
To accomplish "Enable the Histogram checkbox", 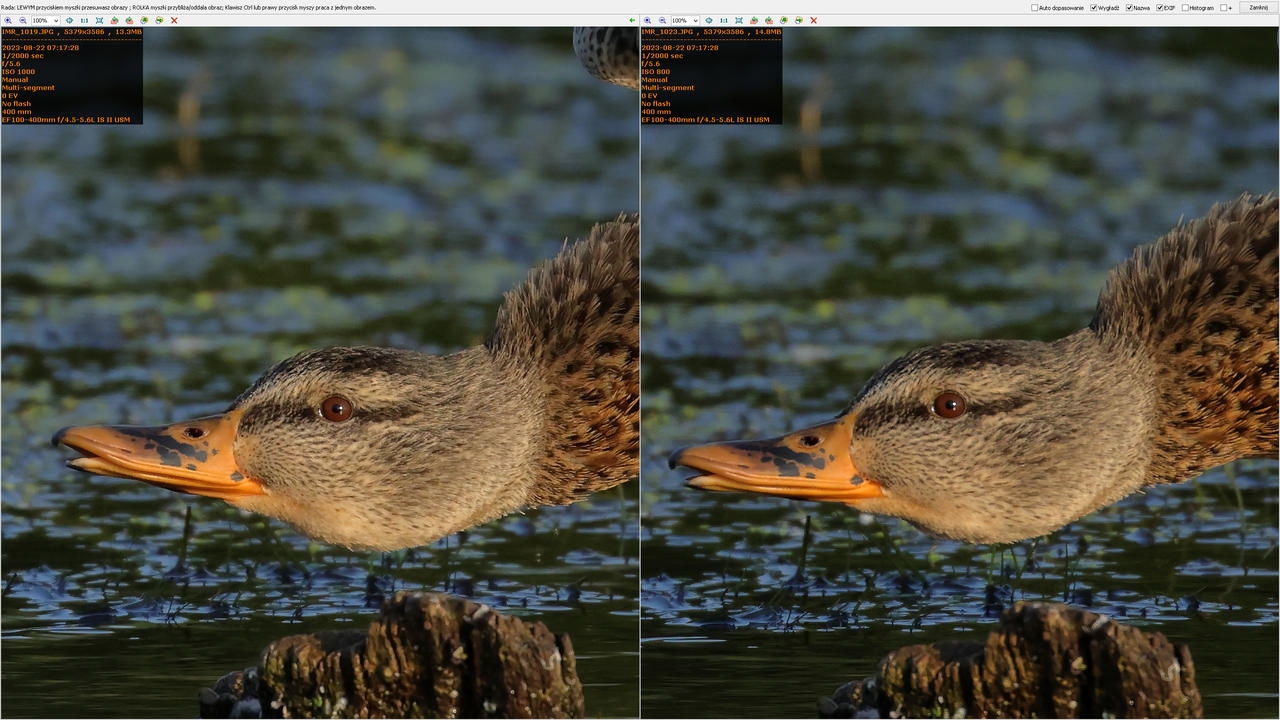I will pyautogui.click(x=1185, y=8).
